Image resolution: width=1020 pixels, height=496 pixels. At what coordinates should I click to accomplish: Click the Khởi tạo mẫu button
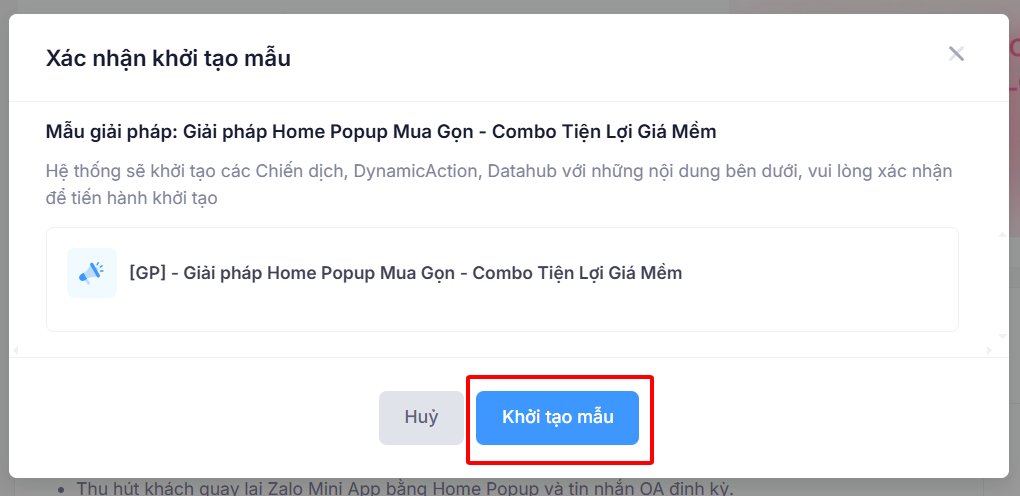tap(557, 418)
